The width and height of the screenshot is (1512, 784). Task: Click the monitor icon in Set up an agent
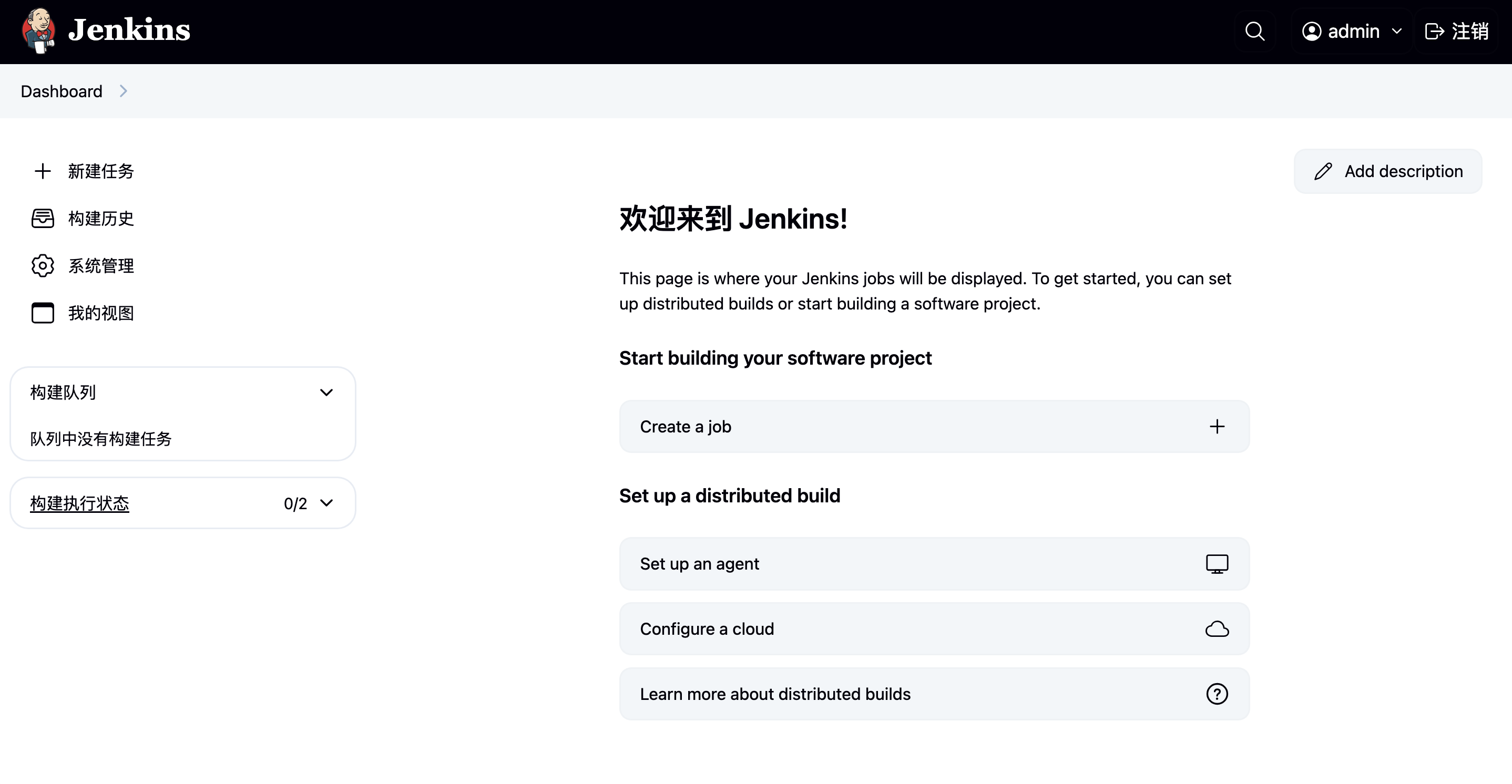pos(1217,564)
